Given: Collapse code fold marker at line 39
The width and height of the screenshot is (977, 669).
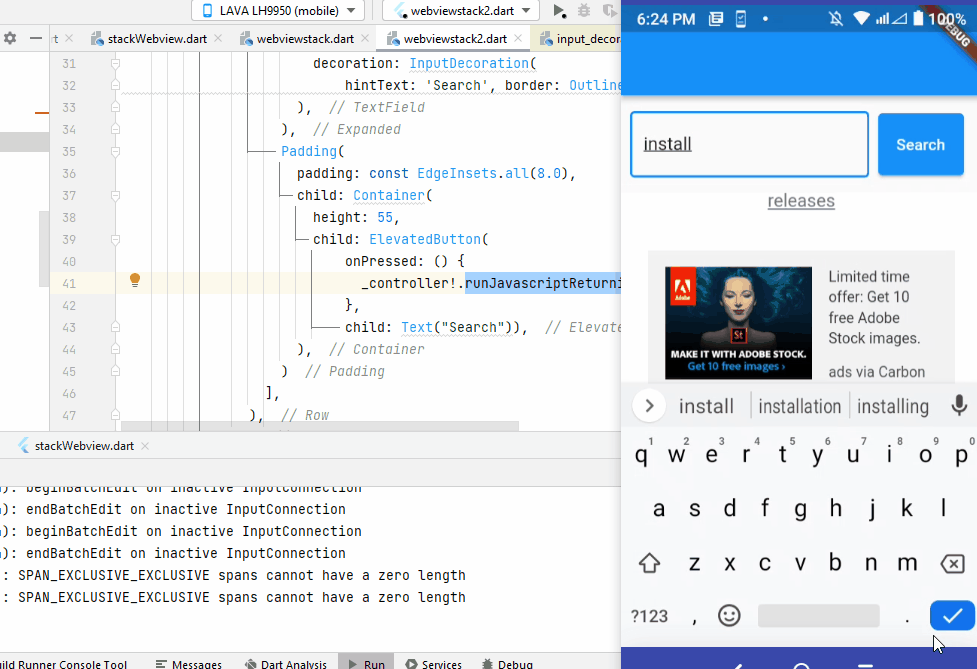Looking at the screenshot, I should [x=115, y=240].
